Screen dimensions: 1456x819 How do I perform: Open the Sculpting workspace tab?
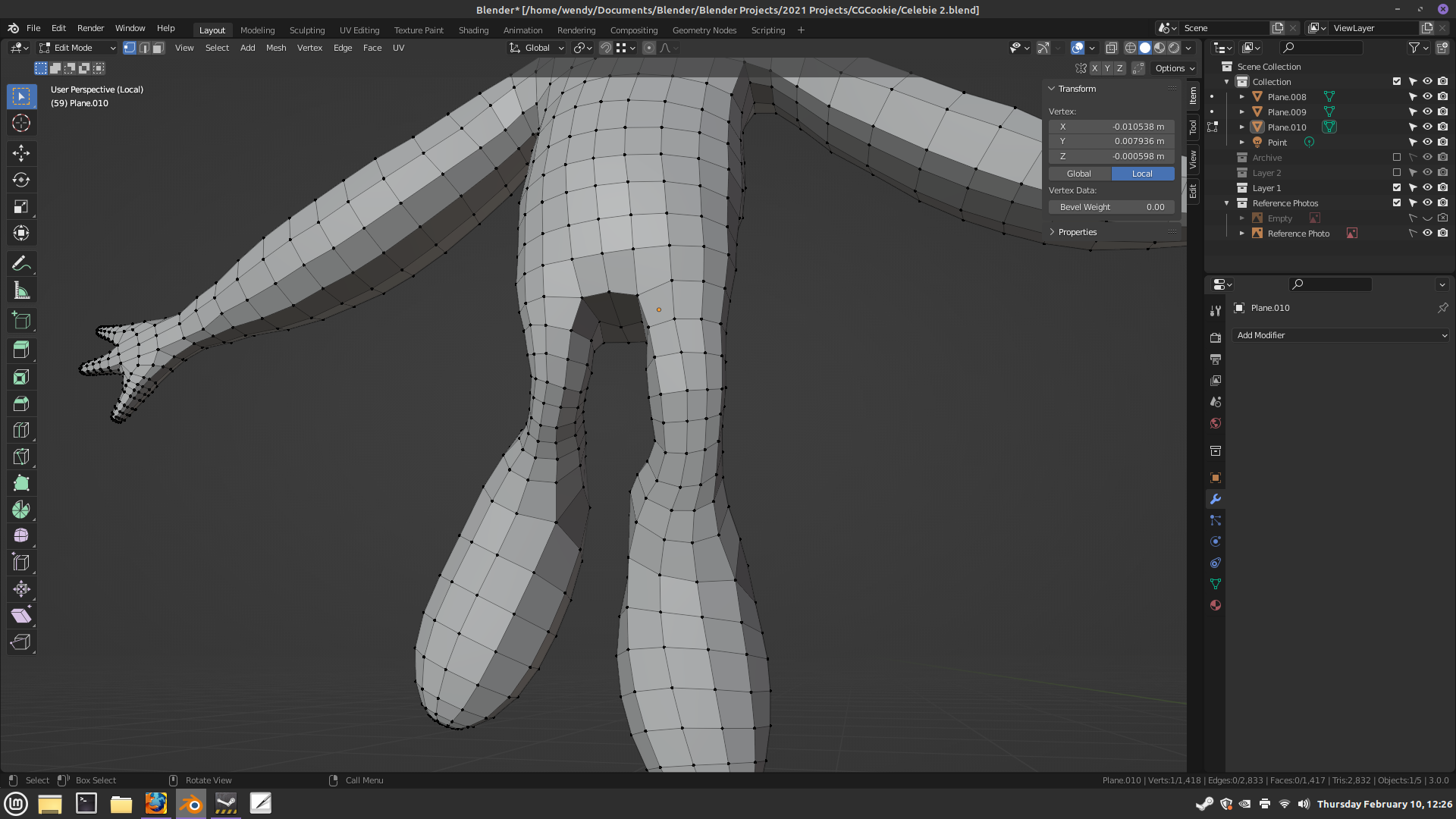(x=307, y=30)
